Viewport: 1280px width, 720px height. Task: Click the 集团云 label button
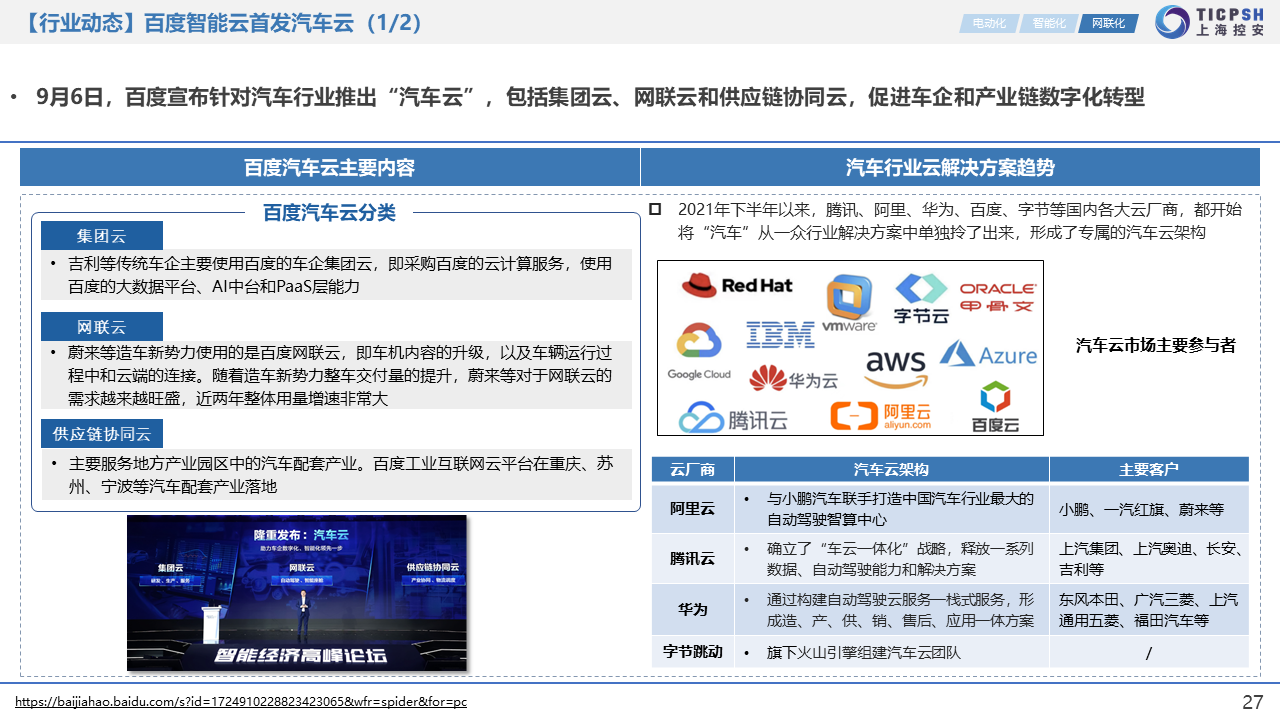coord(101,236)
